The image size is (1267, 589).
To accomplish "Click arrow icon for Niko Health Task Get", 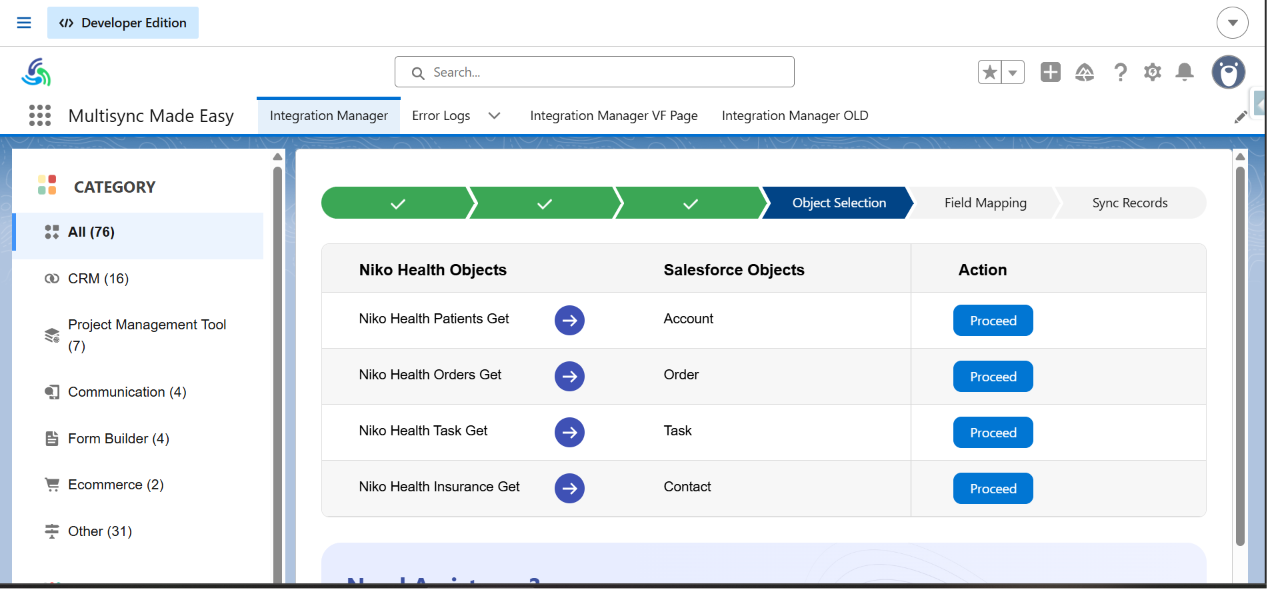I will [570, 432].
